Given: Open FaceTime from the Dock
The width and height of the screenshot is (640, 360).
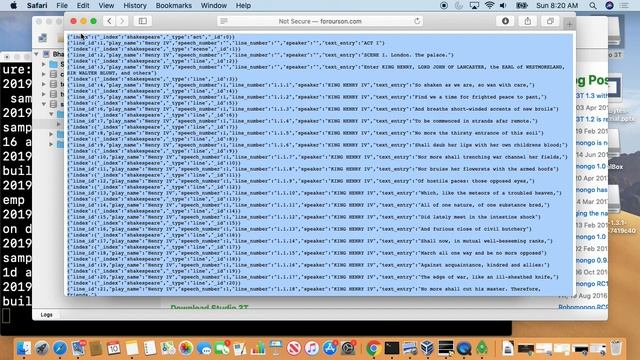Looking at the screenshot, I should tap(222, 348).
